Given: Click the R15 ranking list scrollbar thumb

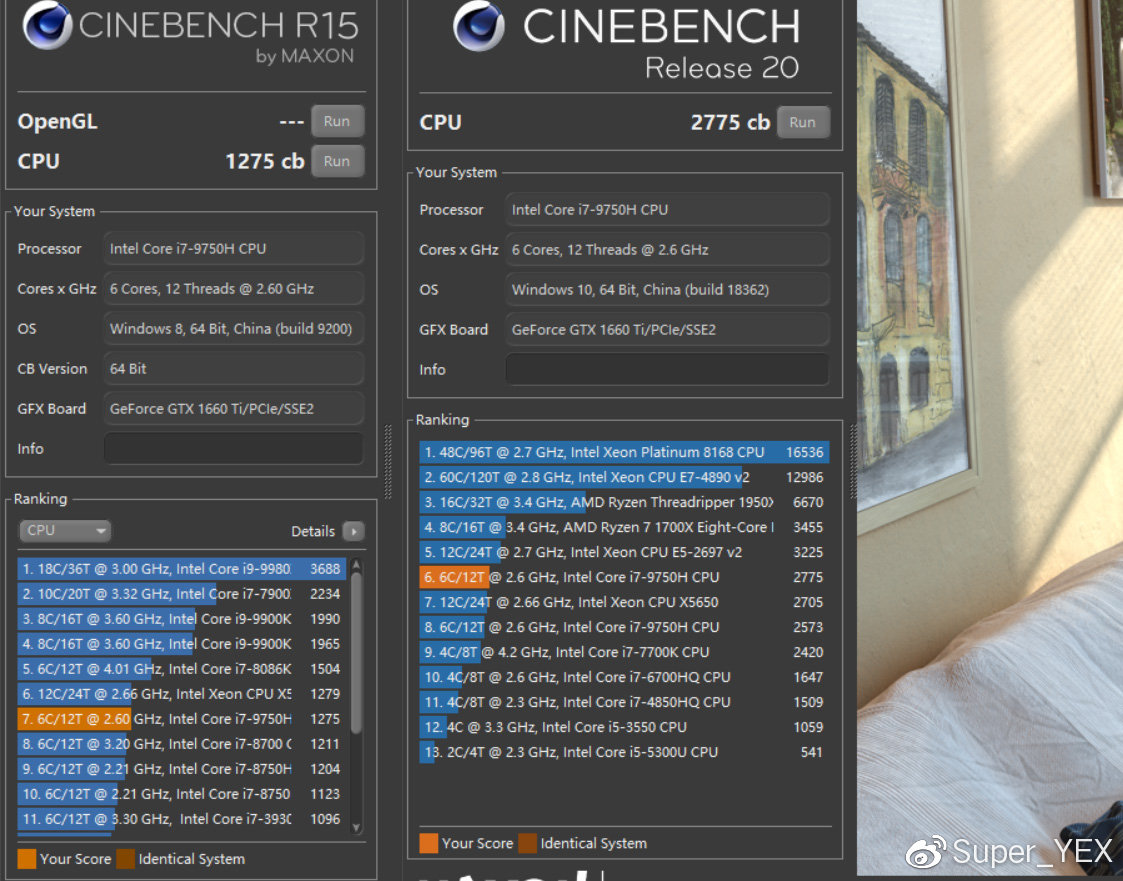Looking at the screenshot, I should (356, 652).
